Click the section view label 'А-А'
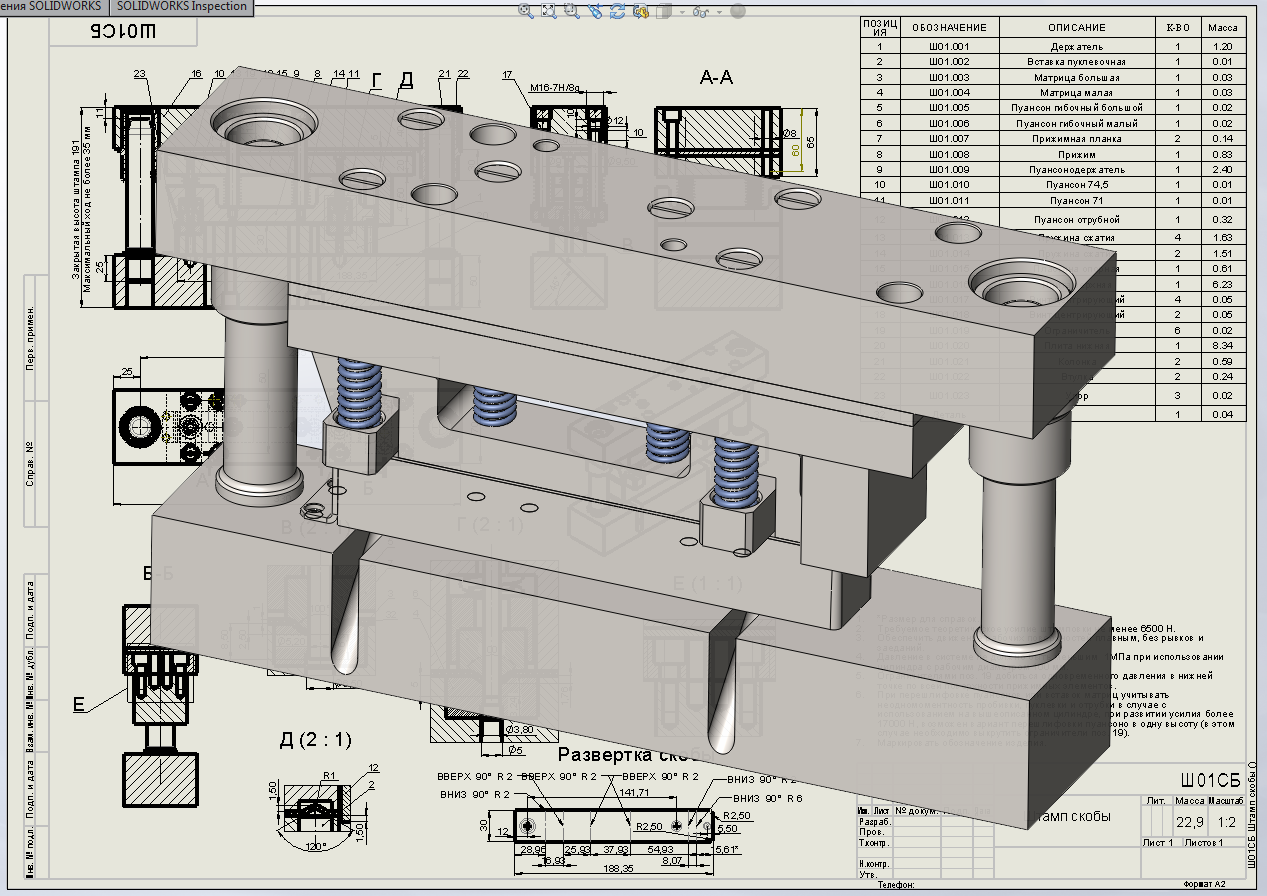 (716, 77)
